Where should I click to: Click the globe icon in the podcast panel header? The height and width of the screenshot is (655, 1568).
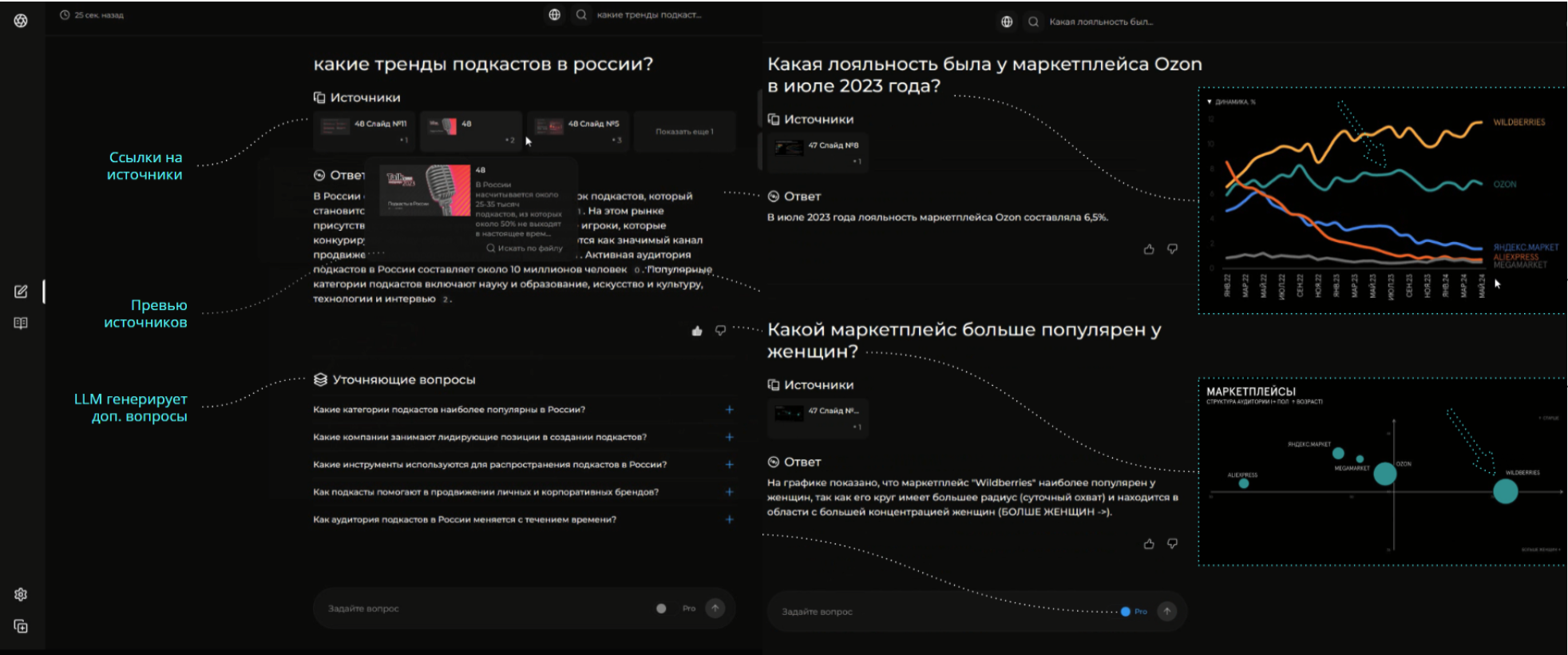[x=554, y=14]
